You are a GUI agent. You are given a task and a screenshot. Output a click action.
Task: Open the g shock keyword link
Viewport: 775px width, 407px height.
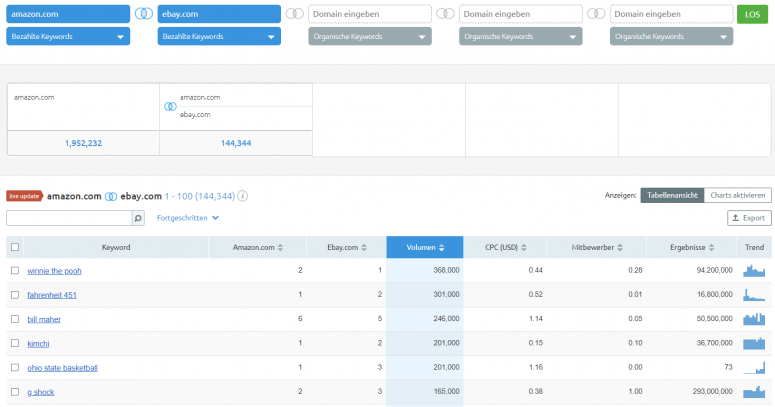click(x=41, y=392)
